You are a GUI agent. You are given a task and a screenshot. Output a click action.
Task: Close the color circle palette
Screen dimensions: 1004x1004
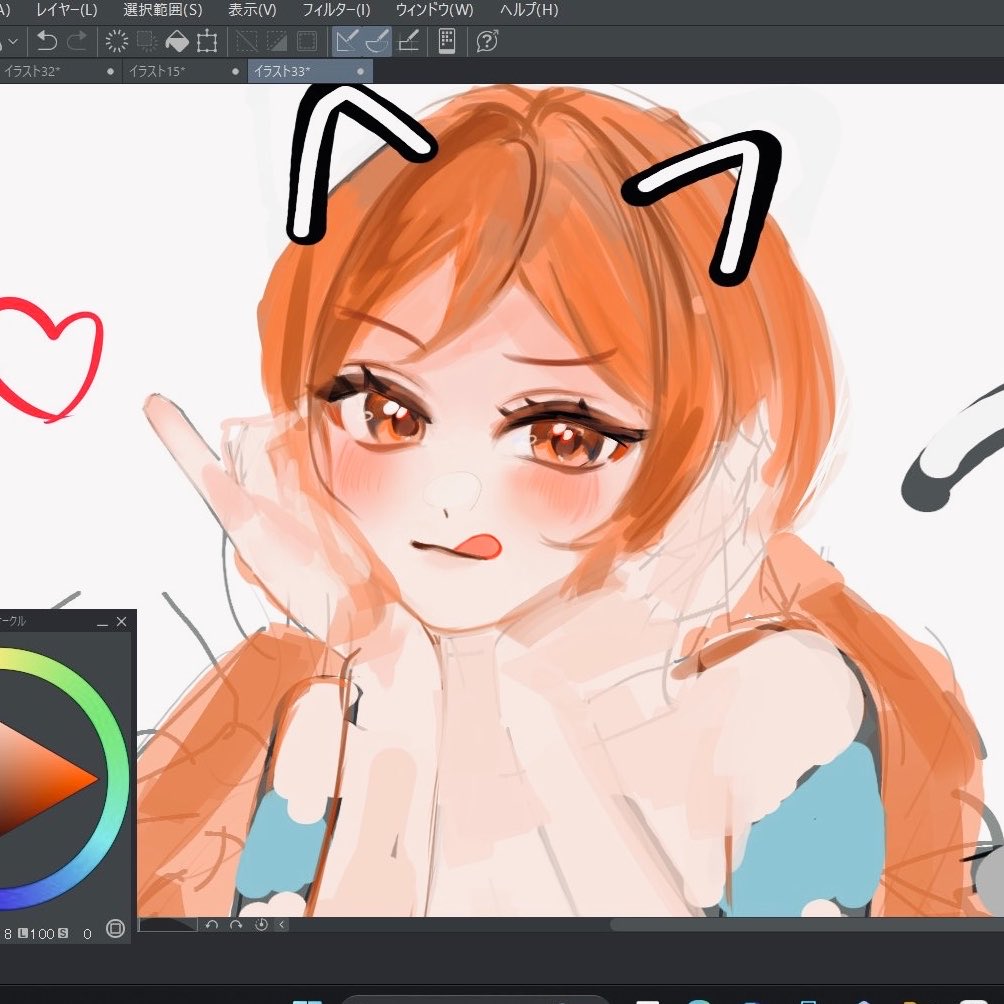click(122, 622)
